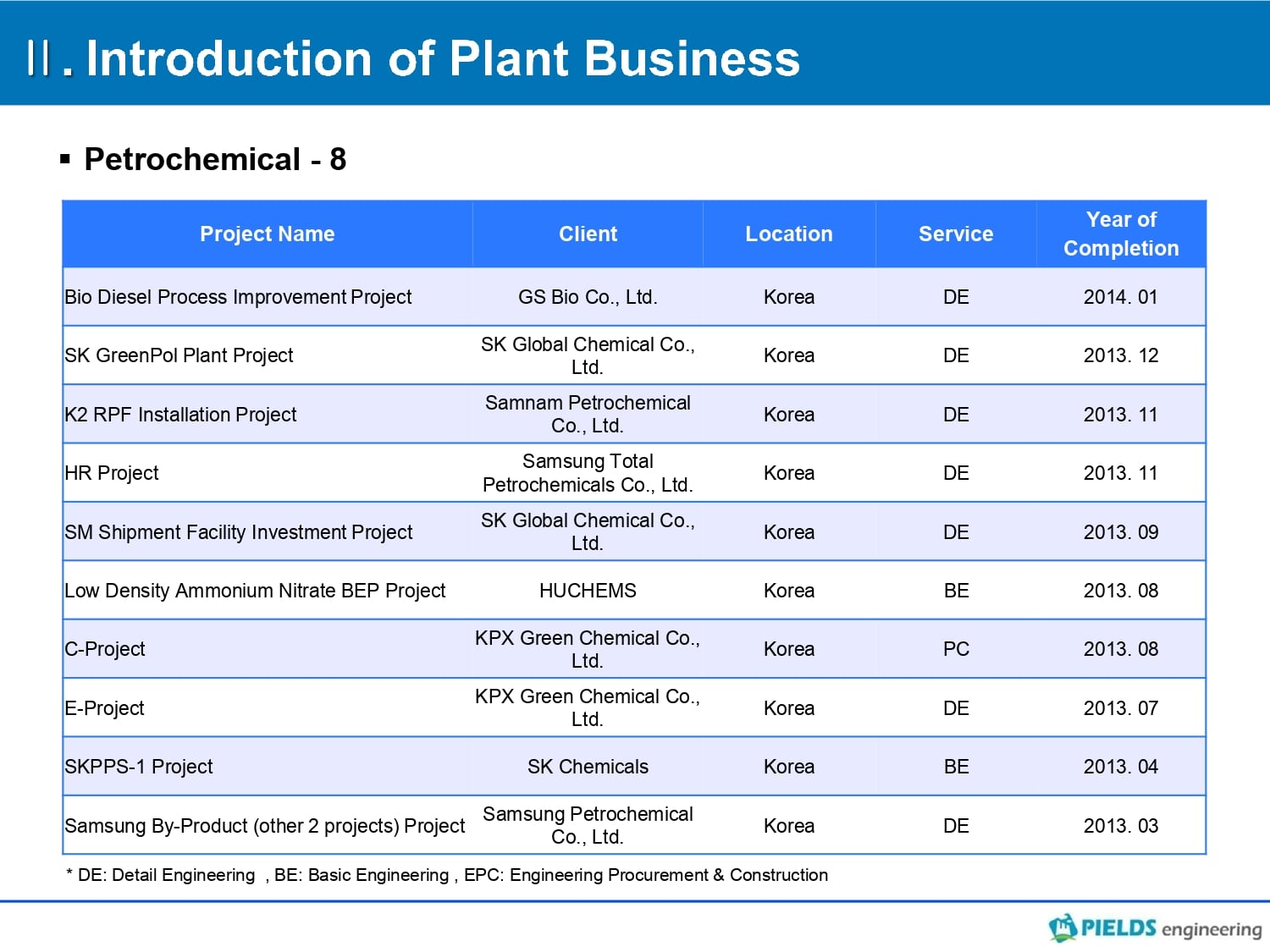Click Korea in the Bio Diesel row
This screenshot has width=1270, height=952.
click(789, 297)
